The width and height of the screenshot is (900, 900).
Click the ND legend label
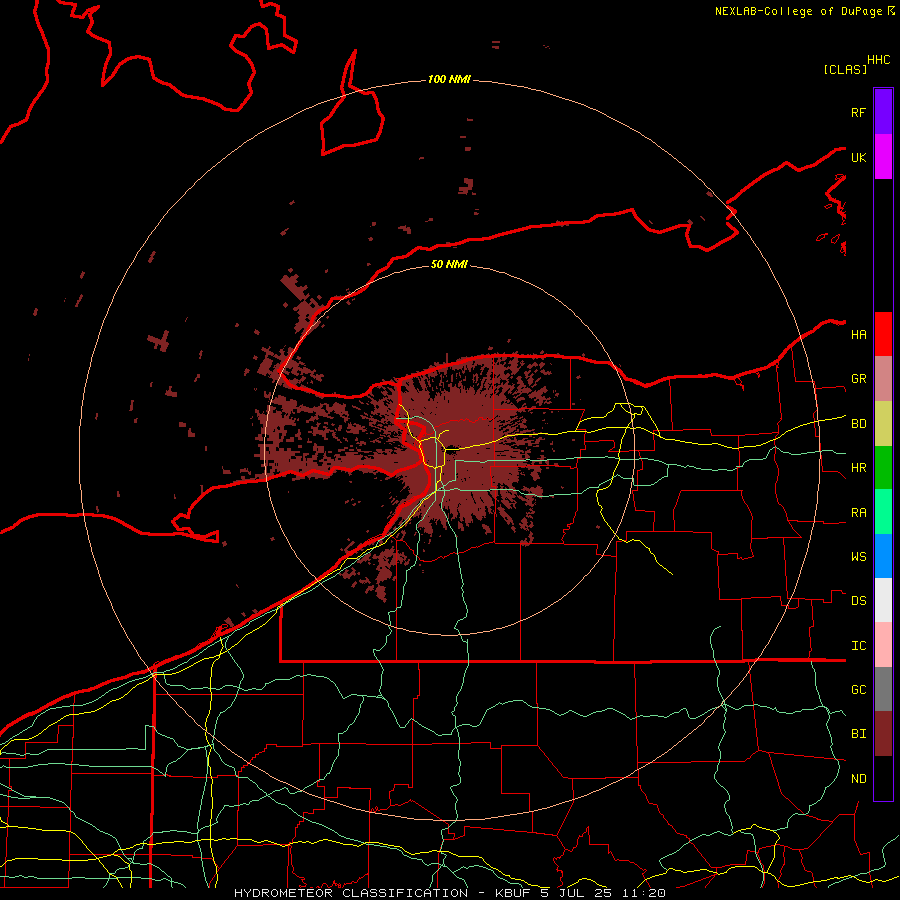(858, 779)
